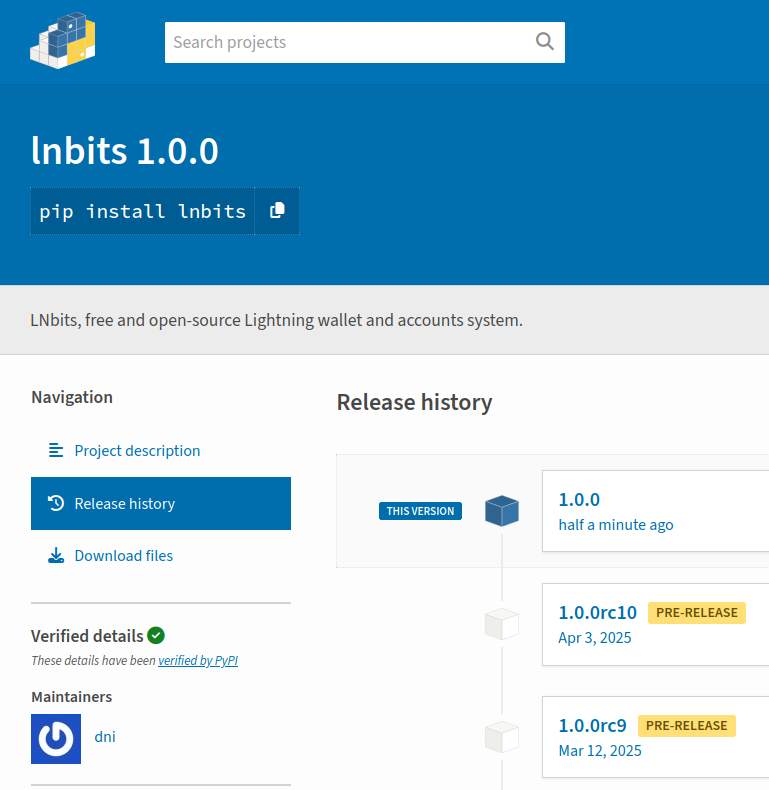Click the green verified checkmark icon

pyautogui.click(x=156, y=635)
